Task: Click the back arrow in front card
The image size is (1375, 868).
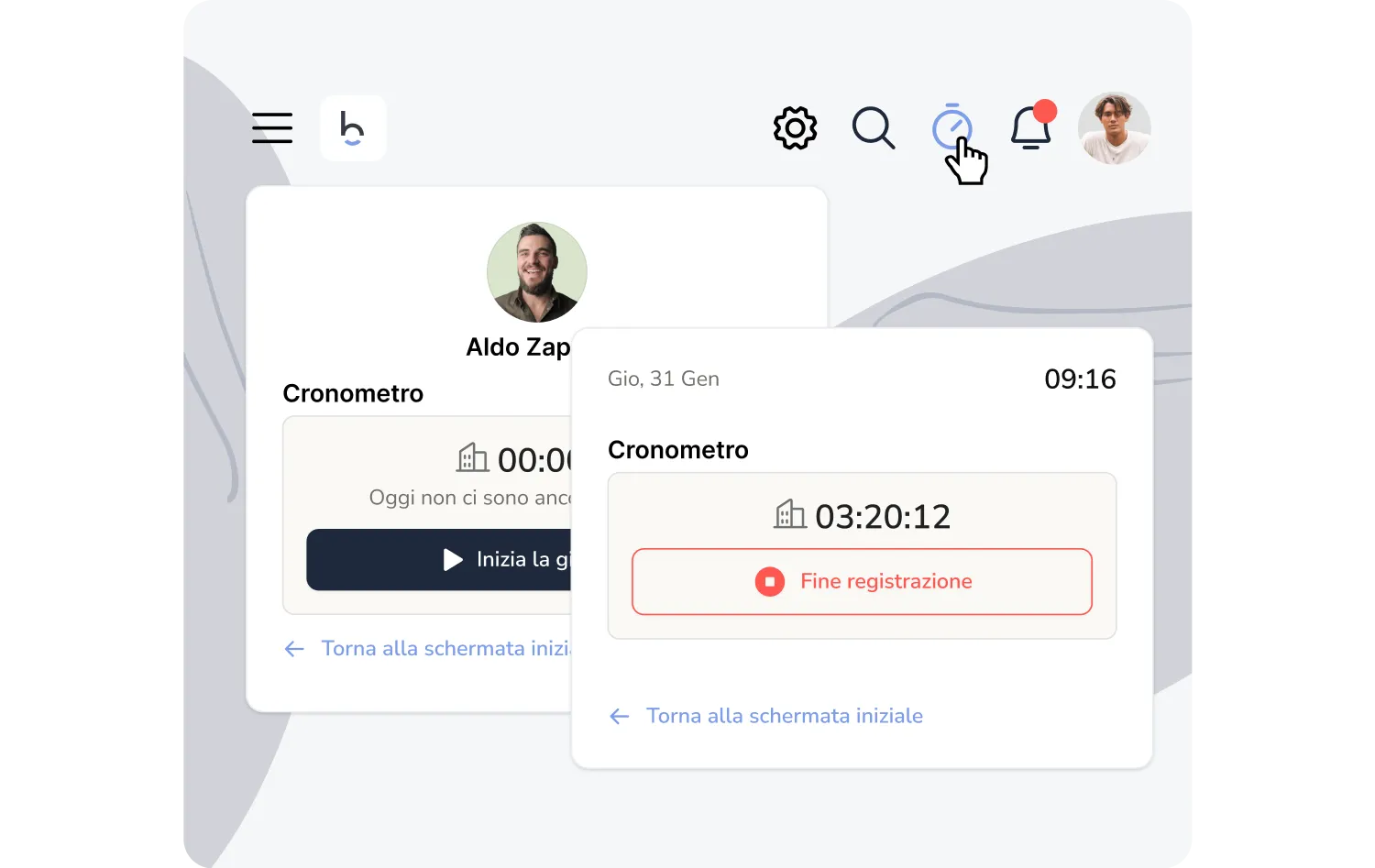Action: point(620,717)
